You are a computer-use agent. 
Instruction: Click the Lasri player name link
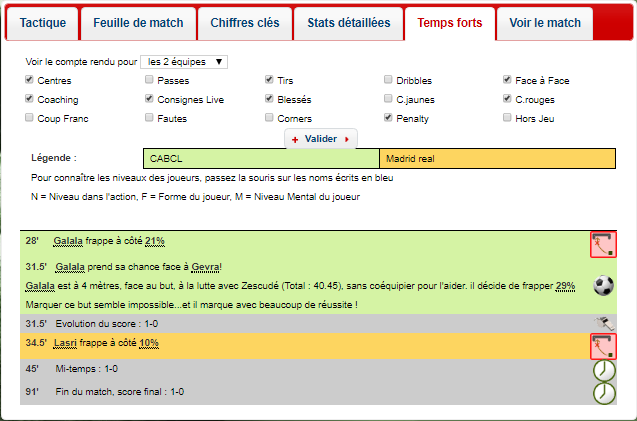65,343
